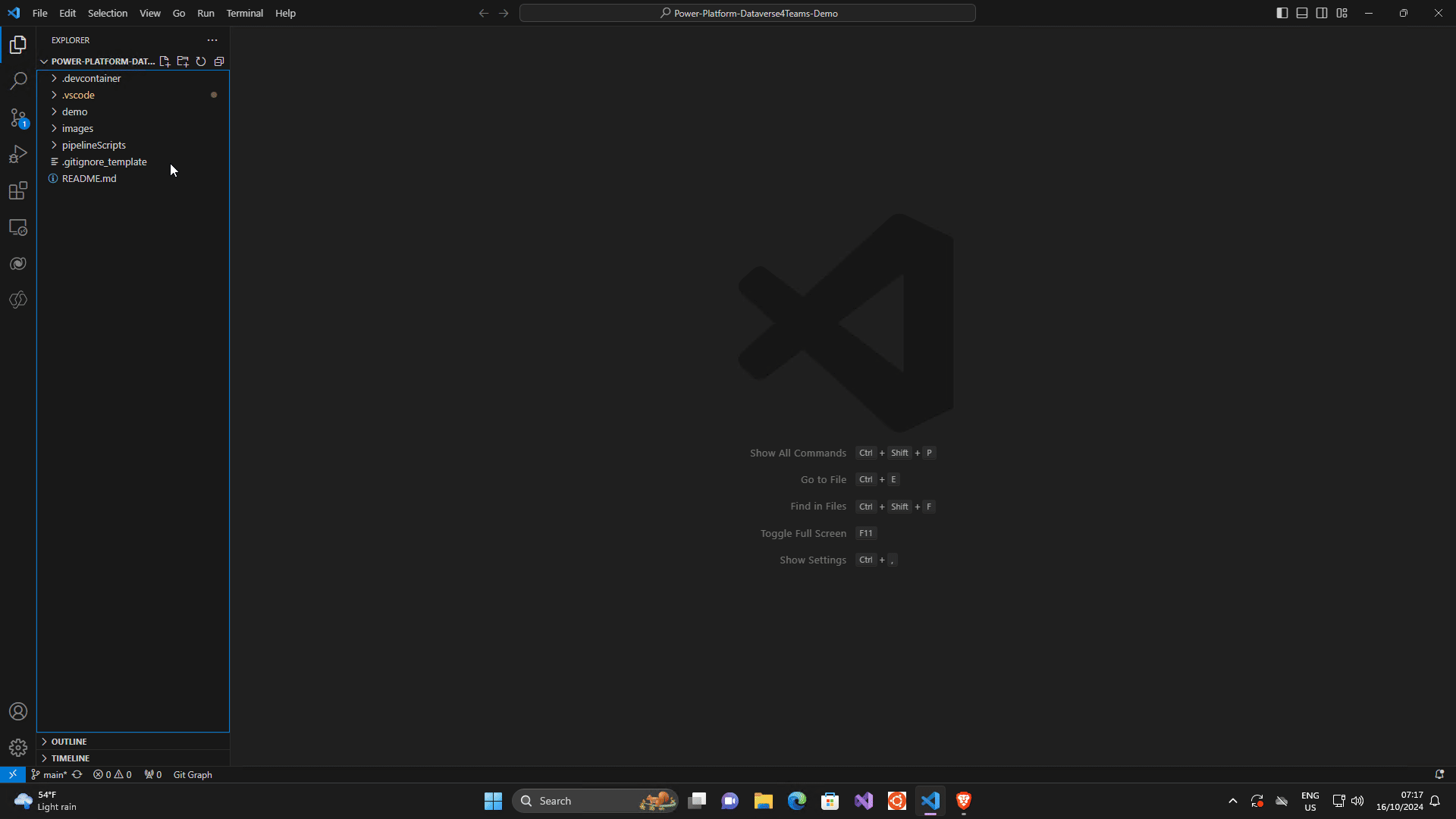Expand the pipelineScripts folder

[94, 145]
